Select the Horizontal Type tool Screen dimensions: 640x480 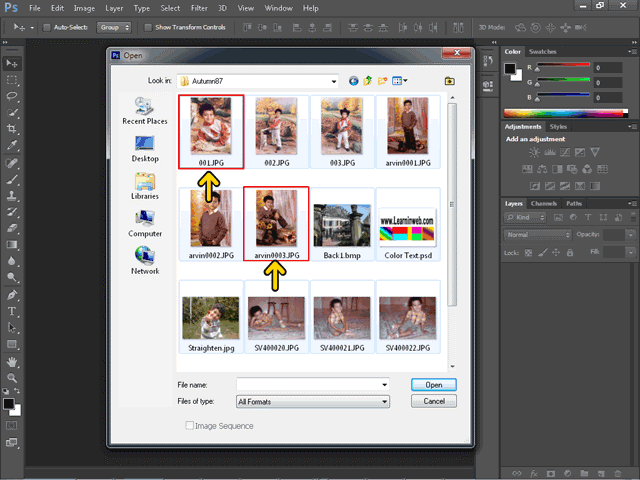[11, 311]
